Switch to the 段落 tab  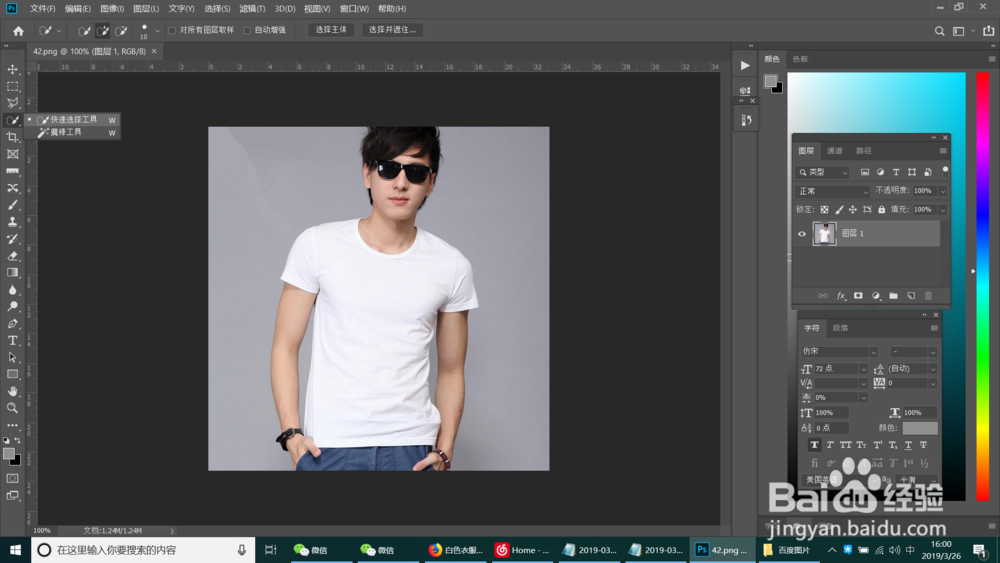pos(840,328)
